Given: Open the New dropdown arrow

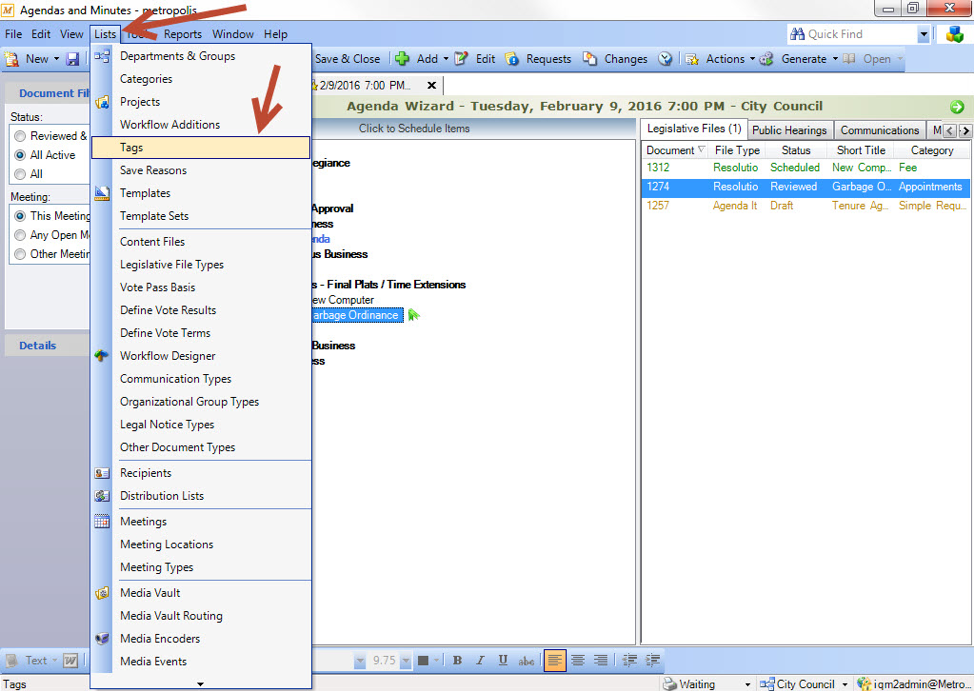Looking at the screenshot, I should point(57,59).
